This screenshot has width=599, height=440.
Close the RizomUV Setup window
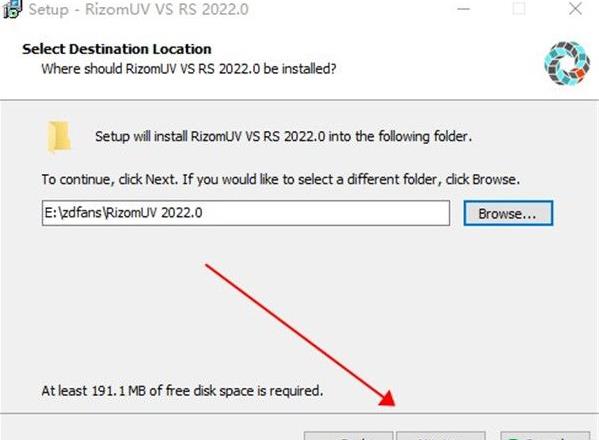click(575, 8)
